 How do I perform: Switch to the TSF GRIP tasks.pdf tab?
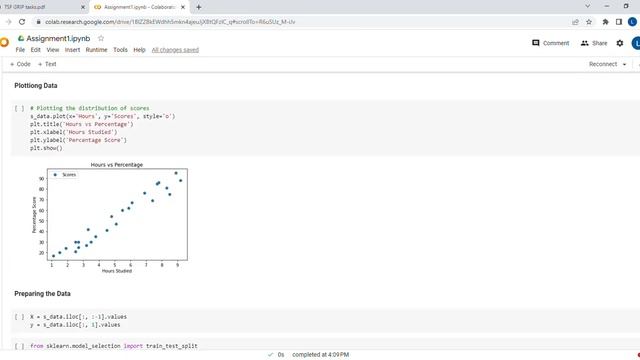41,7
